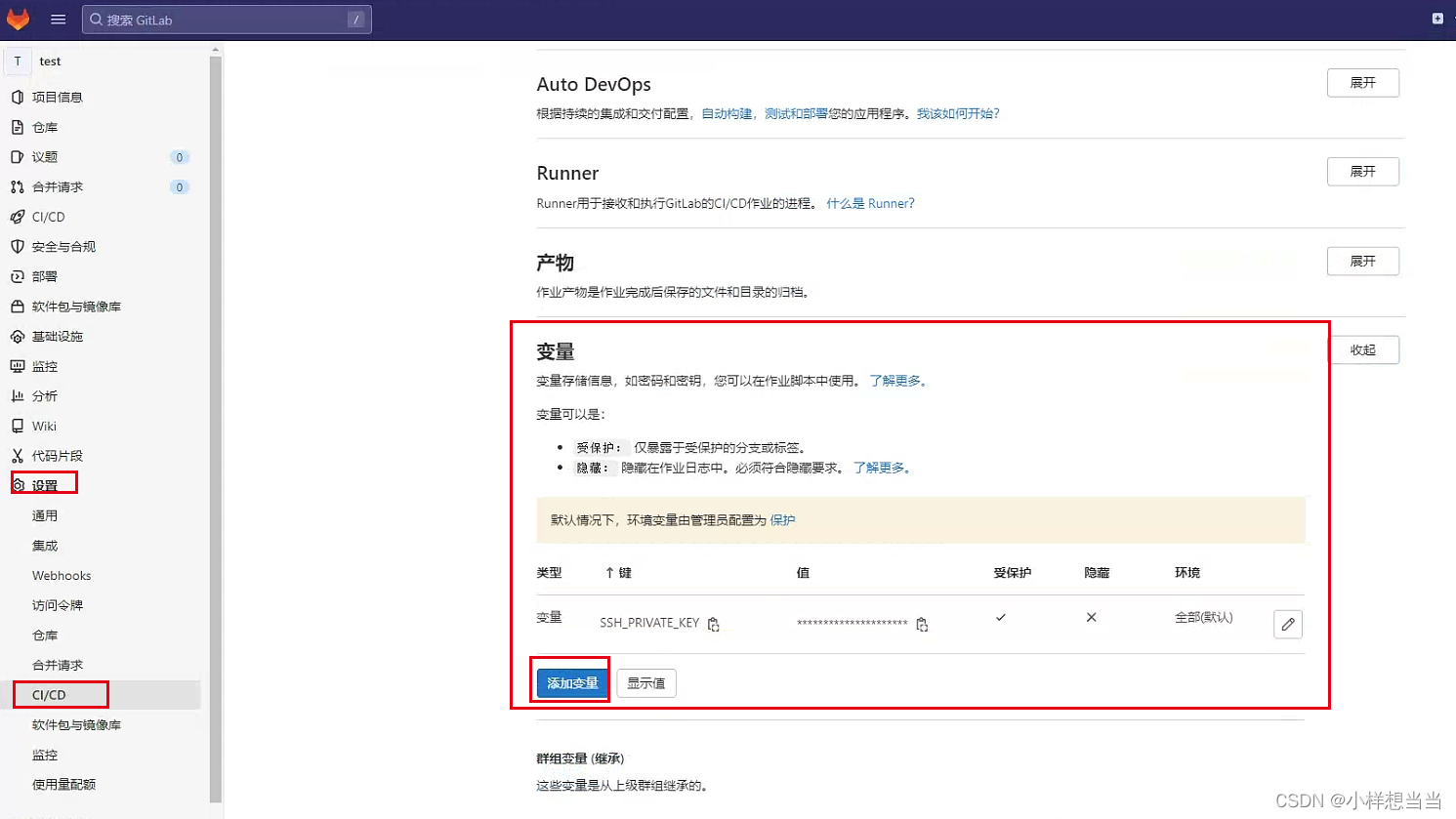Expand the 产物 section
Image resolution: width=1456 pixels, height=819 pixels.
[x=1362, y=261]
